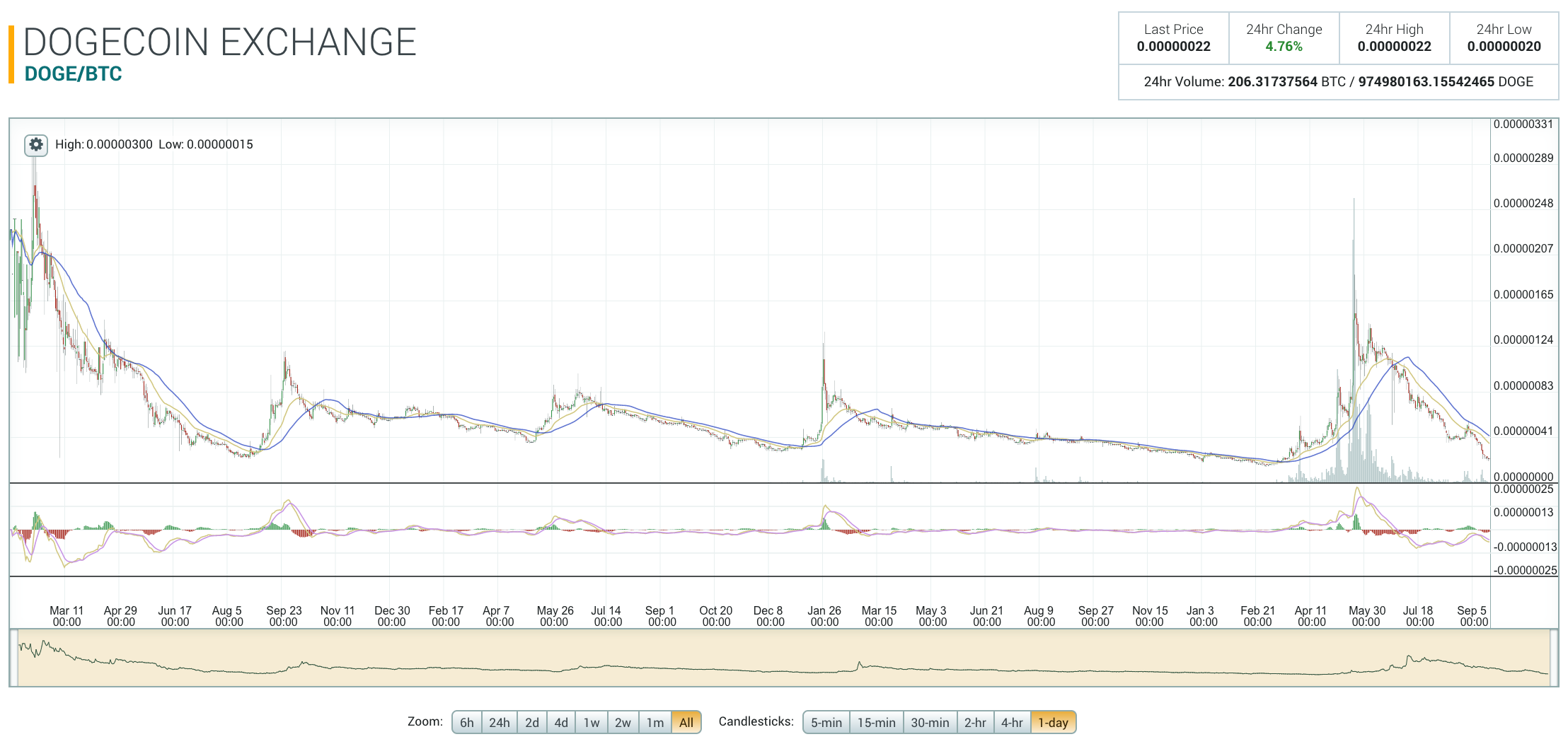The image size is (1568, 744).
Task: Click the DOGE/BTC pair label
Action: pyautogui.click(x=73, y=74)
